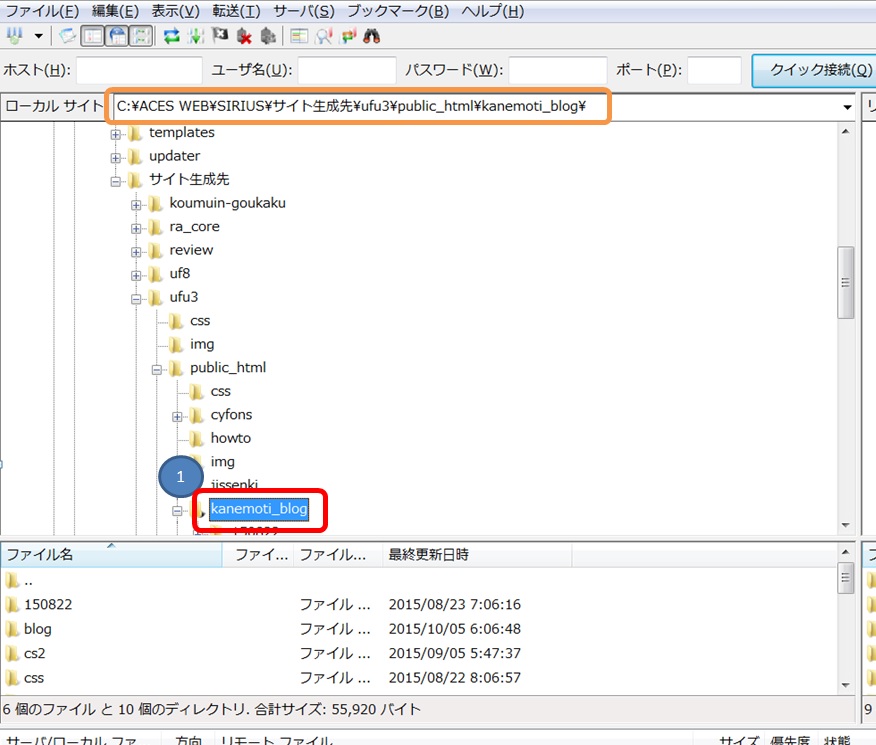Open the local path address dropdown
This screenshot has height=745, width=876.
(x=848, y=106)
